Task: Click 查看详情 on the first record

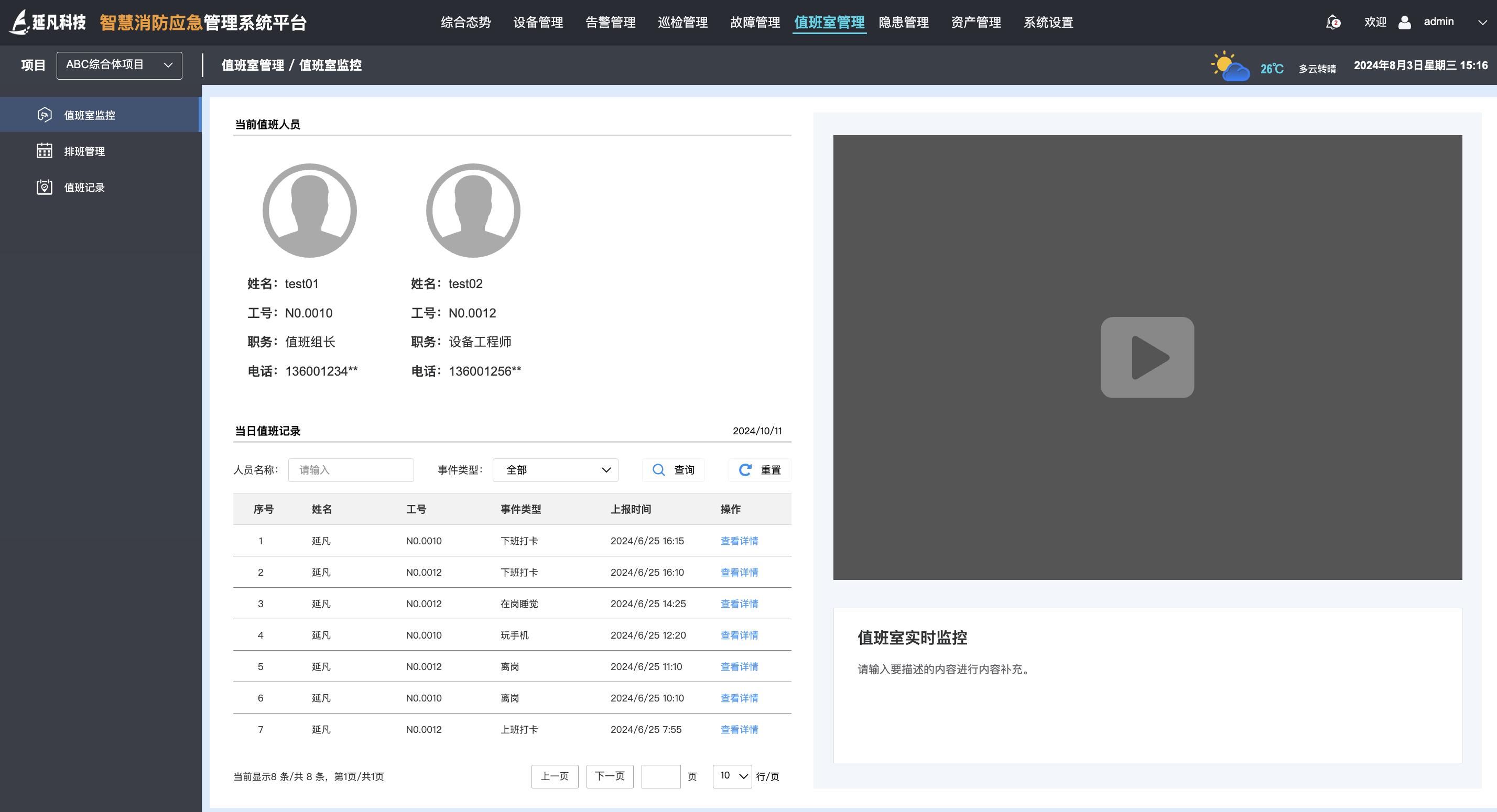Action: (739, 541)
